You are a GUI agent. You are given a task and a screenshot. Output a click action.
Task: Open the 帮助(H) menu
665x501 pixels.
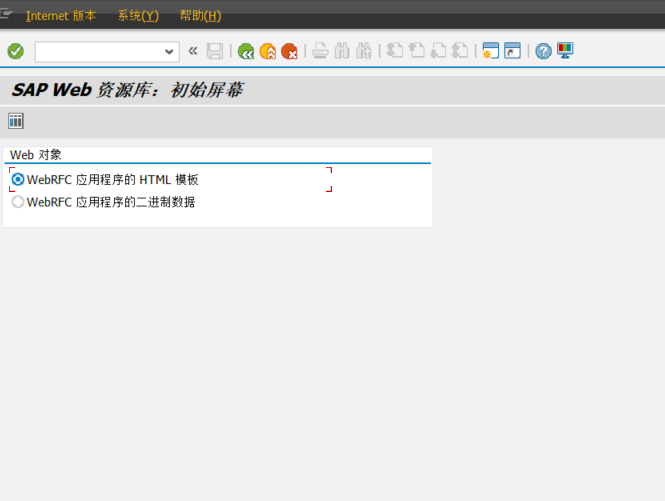tap(200, 16)
